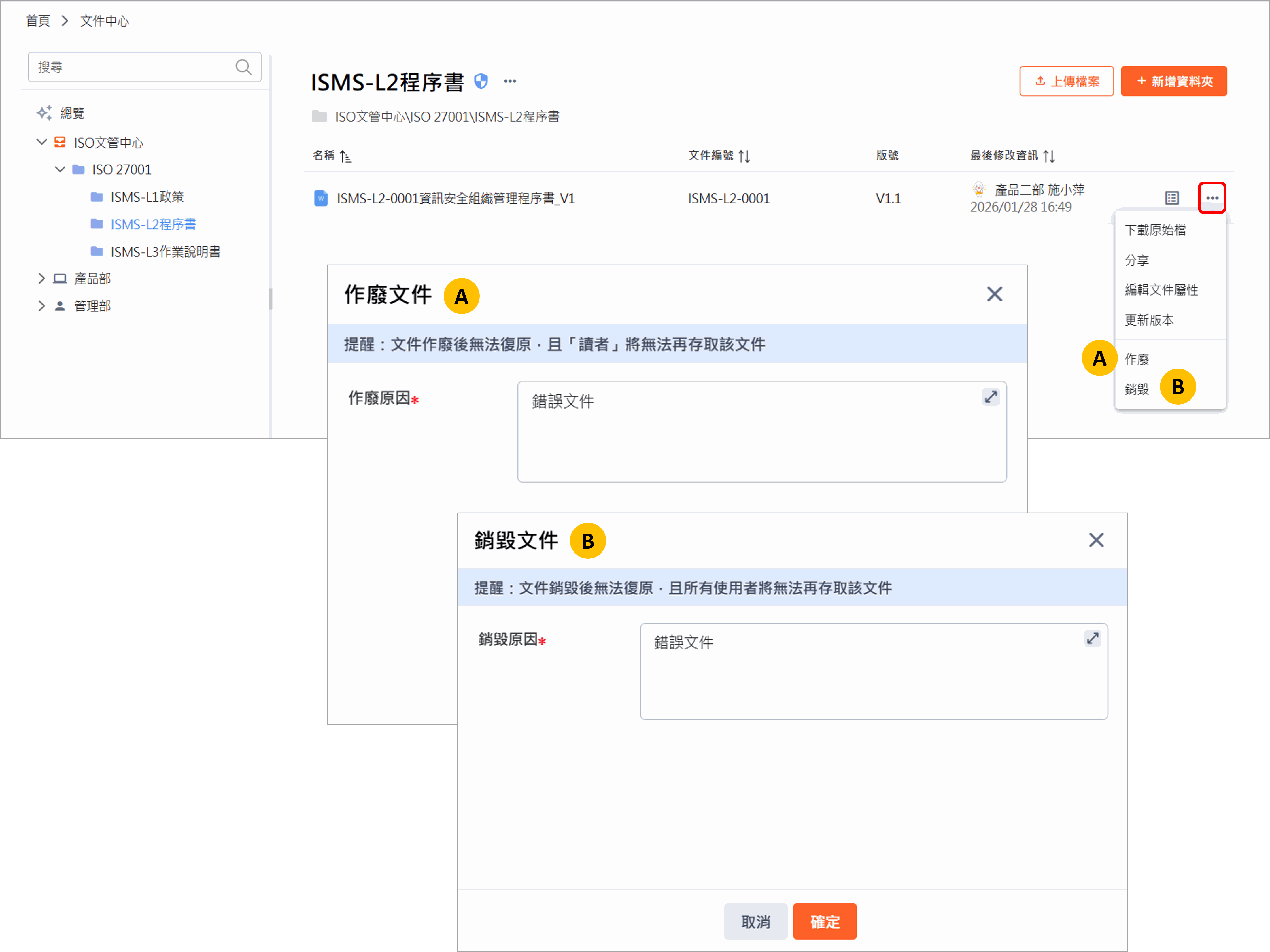This screenshot has width=1270, height=952.
Task: Click the 確定 button in 銷毀文件 dialog
Action: [x=825, y=921]
